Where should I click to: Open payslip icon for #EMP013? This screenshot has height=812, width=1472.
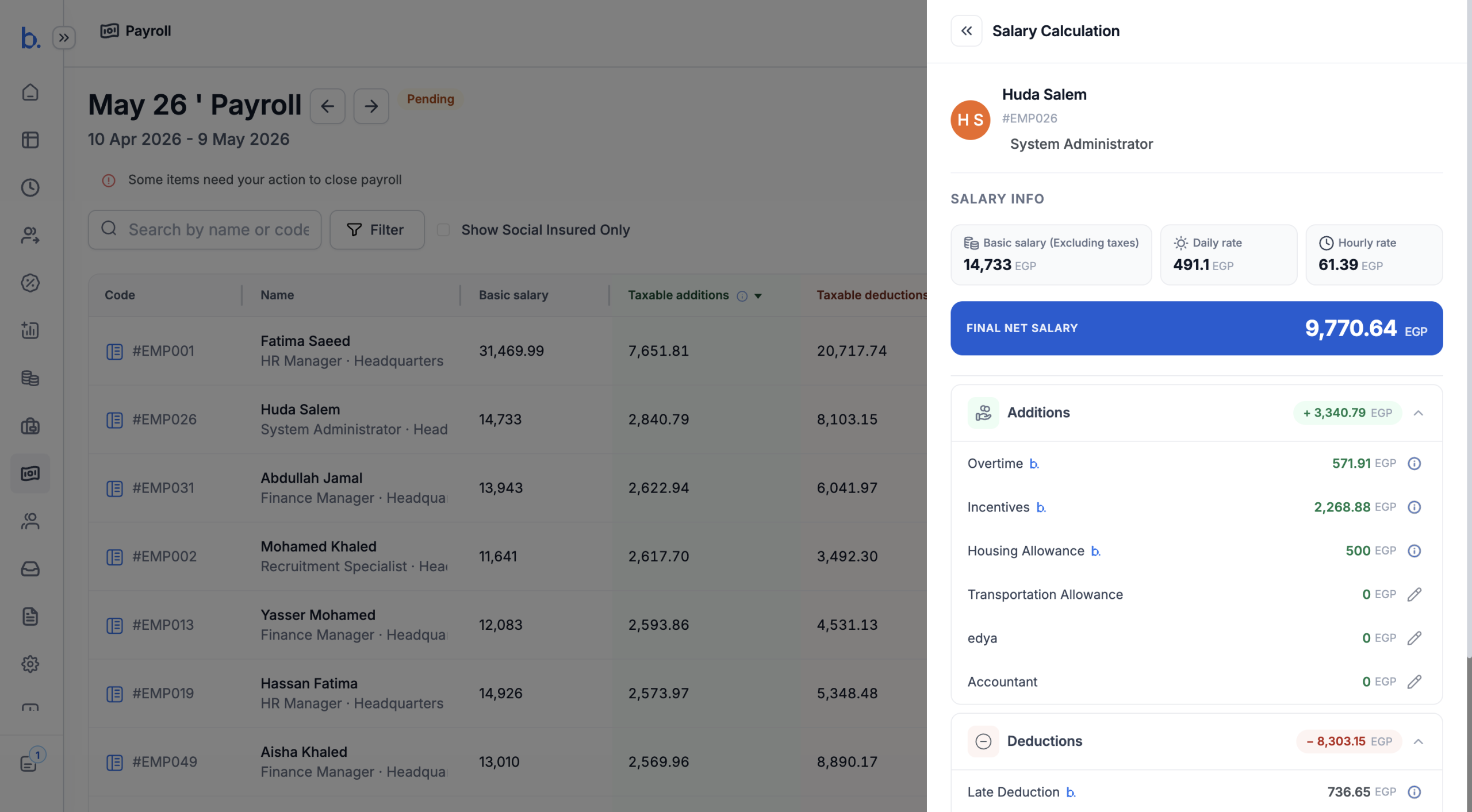(114, 625)
